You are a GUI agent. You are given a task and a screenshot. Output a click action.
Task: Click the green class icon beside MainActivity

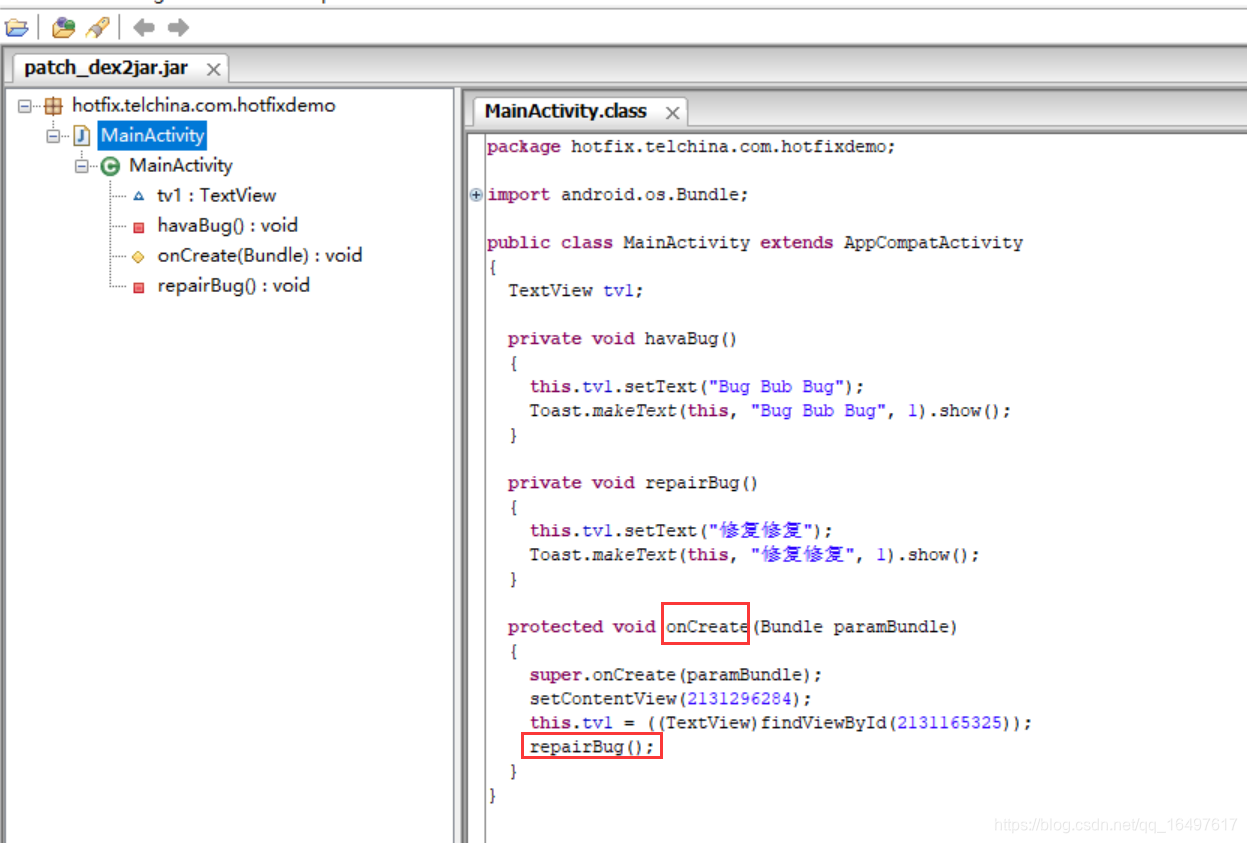pos(109,165)
